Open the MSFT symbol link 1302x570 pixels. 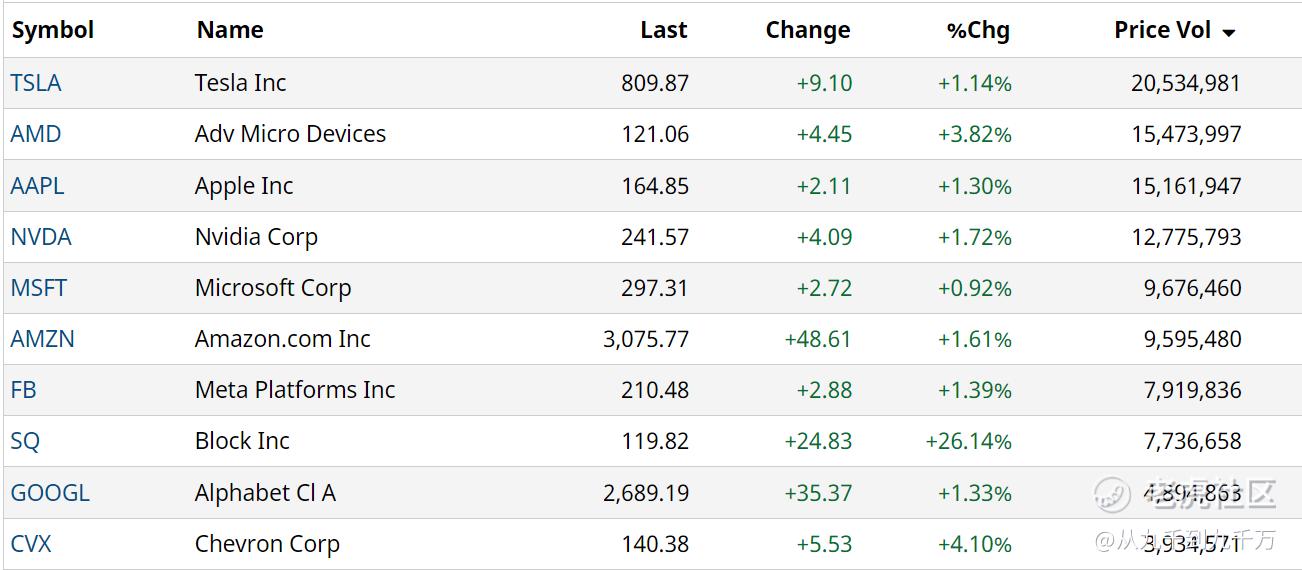tap(39, 288)
